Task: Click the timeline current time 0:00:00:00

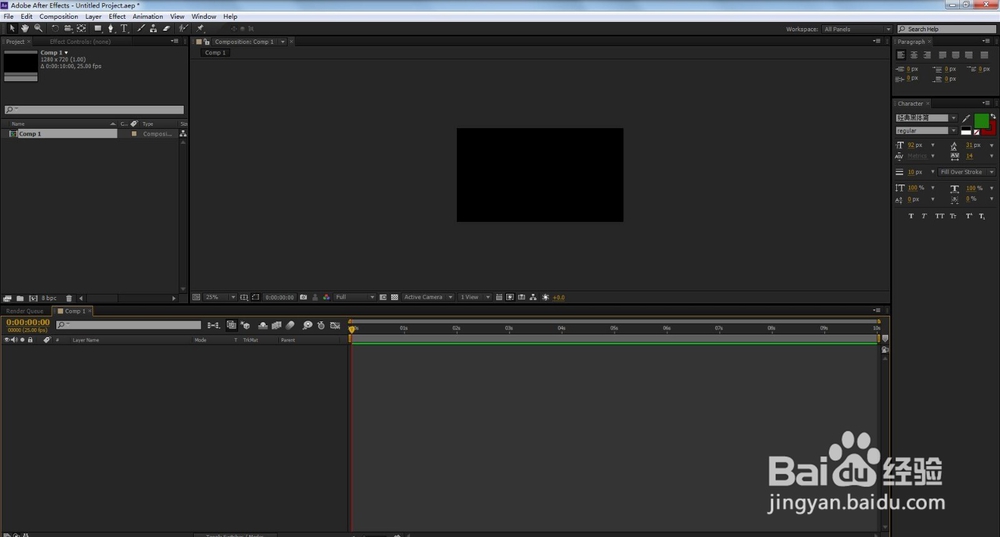Action: pyautogui.click(x=28, y=323)
